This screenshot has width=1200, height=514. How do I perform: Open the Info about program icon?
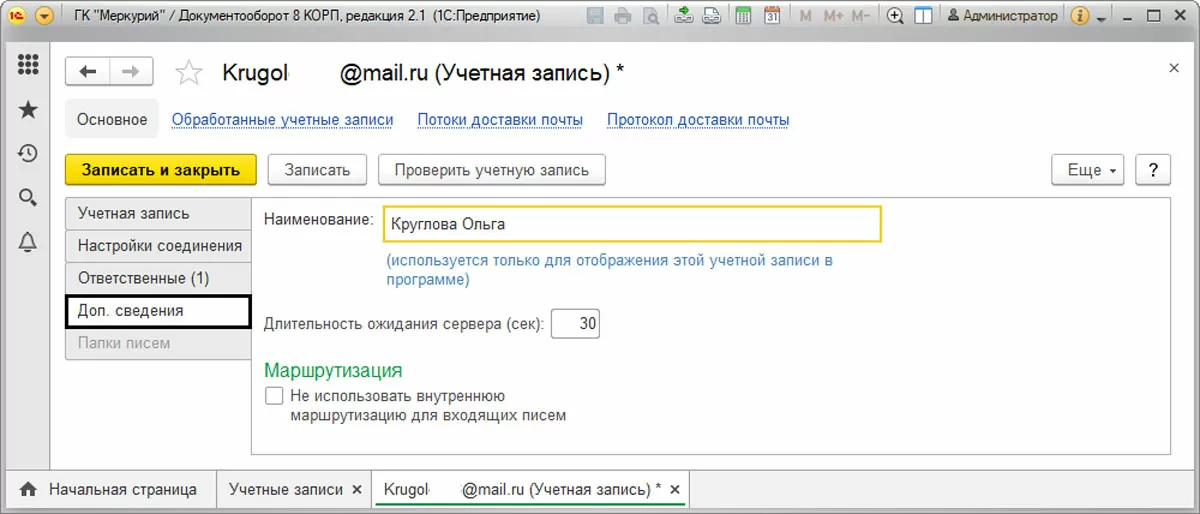(x=1079, y=16)
